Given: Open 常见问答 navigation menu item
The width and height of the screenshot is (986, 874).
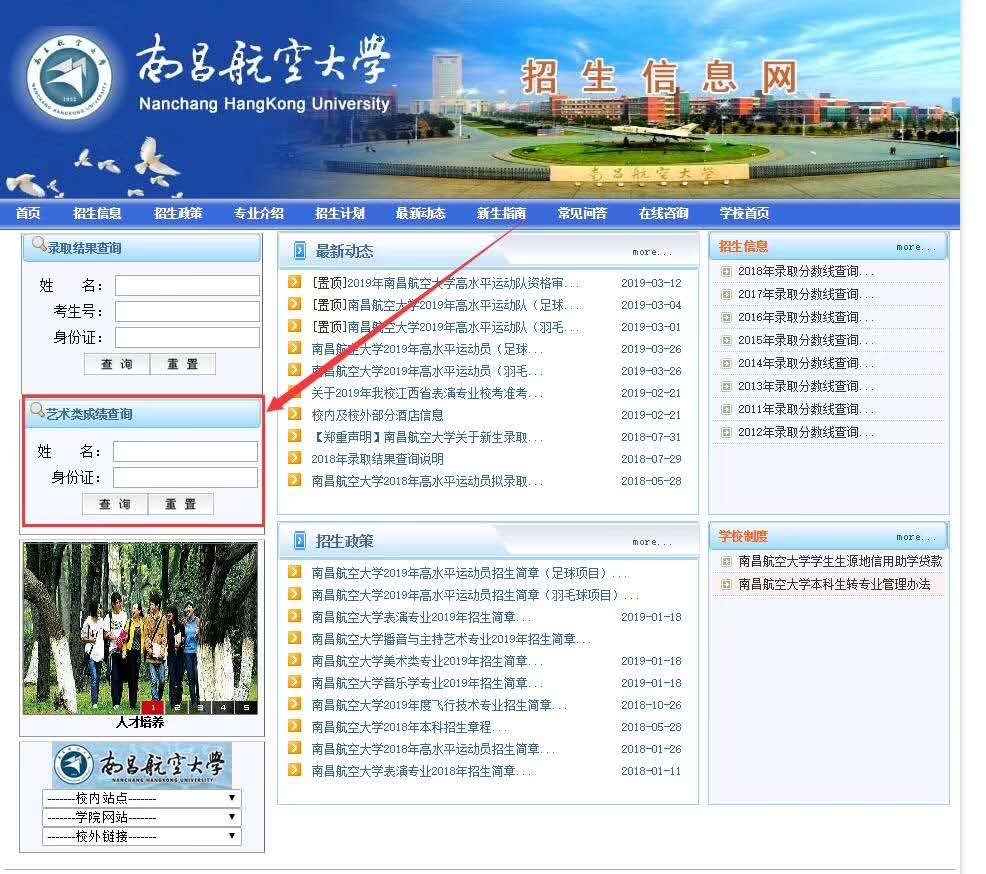Looking at the screenshot, I should (582, 213).
